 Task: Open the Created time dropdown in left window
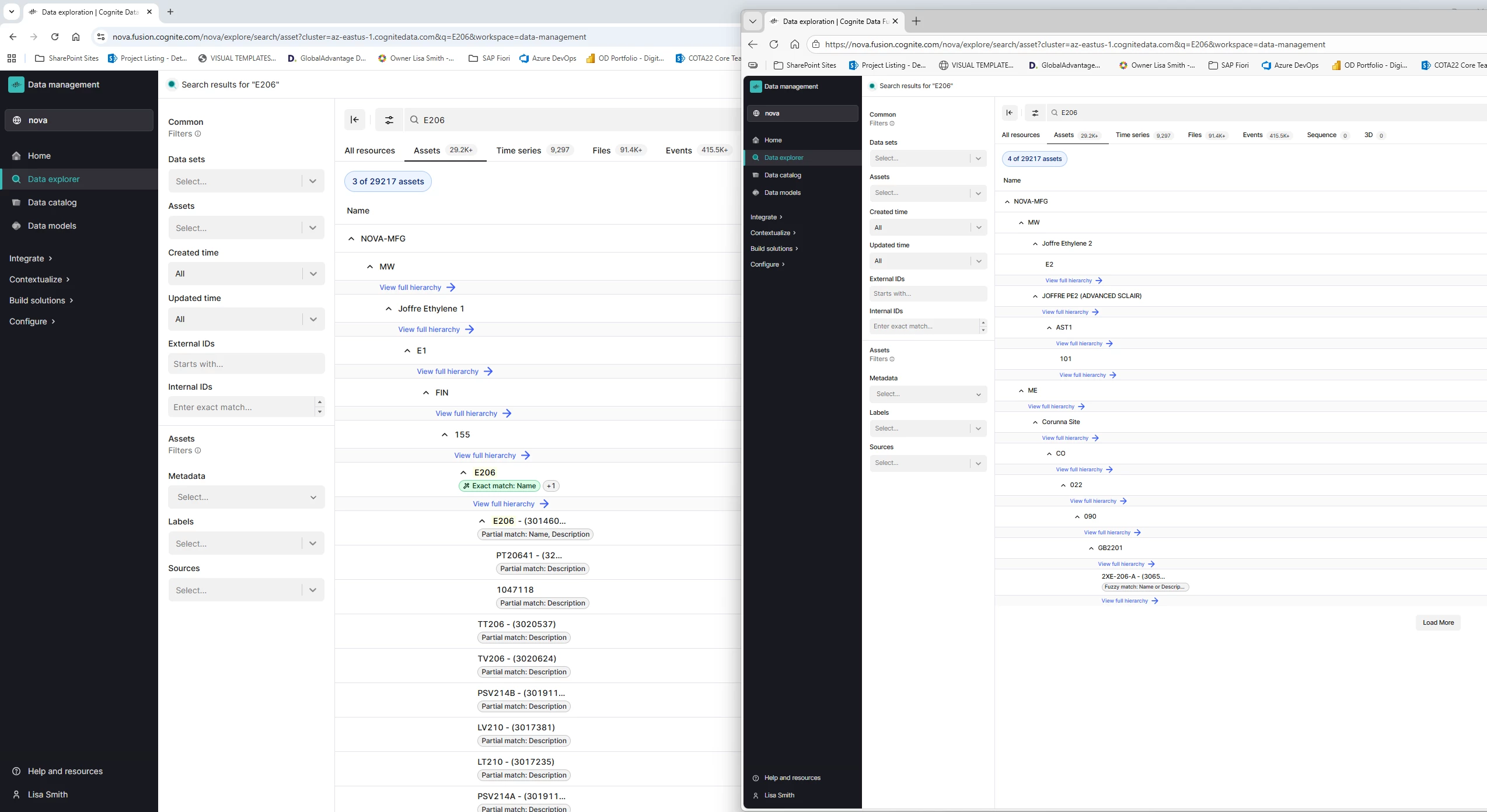246,274
